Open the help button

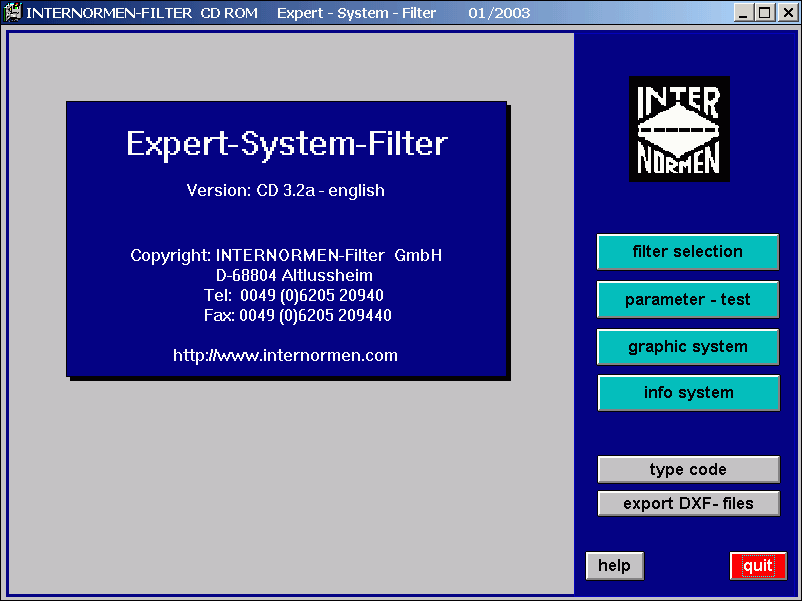click(x=614, y=566)
